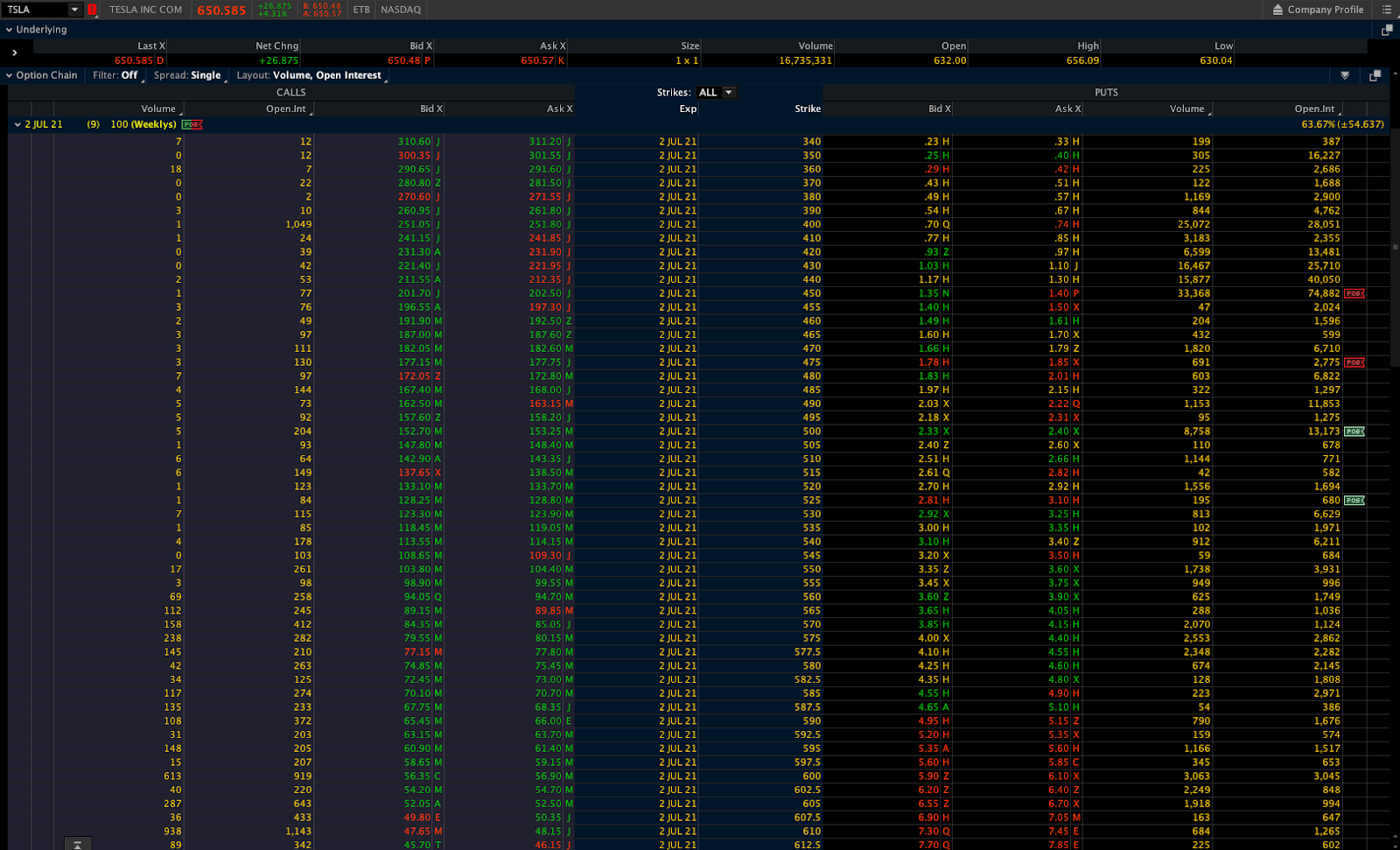1400x850 pixels.
Task: Click the implied volatility 63.67% (±54.637) label
Action: click(1342, 124)
